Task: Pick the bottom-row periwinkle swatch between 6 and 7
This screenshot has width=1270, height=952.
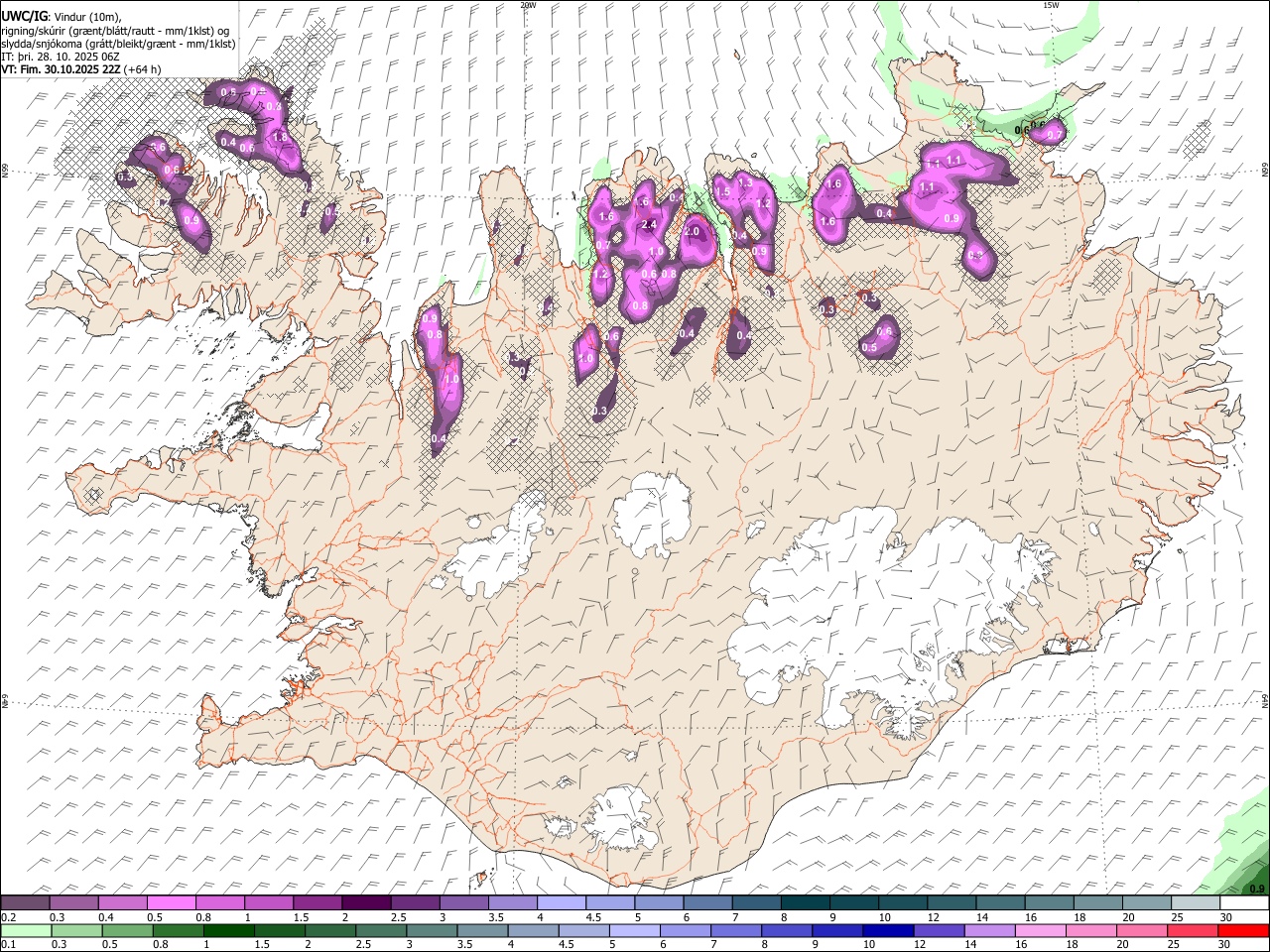Action: click(685, 930)
